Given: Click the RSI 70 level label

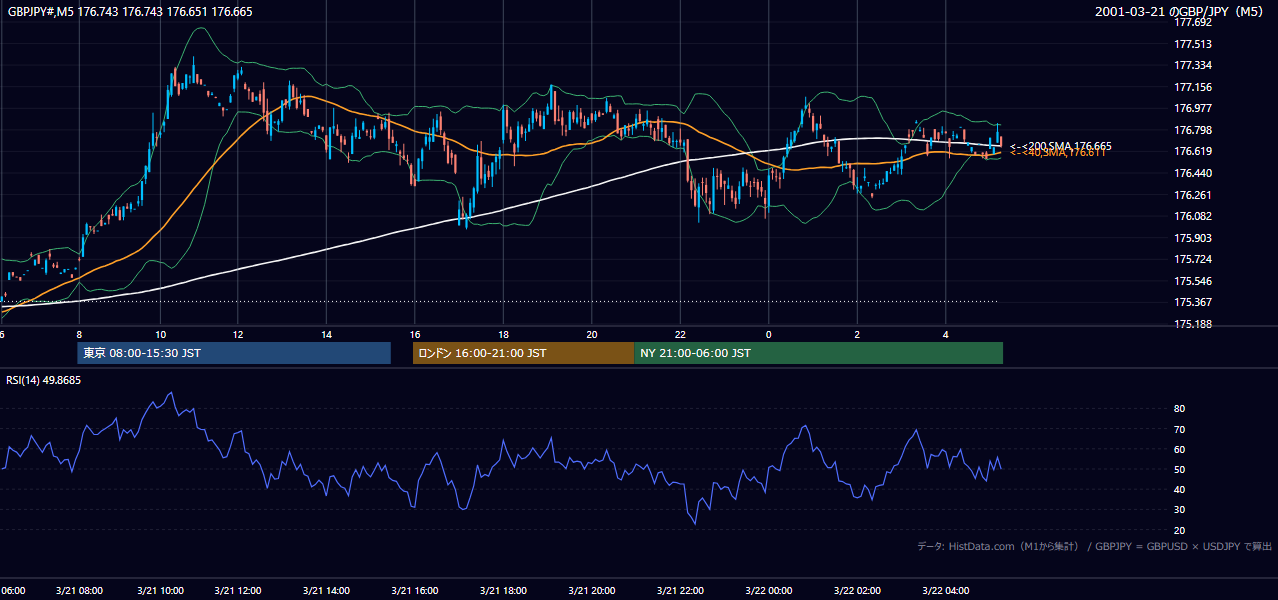Looking at the screenshot, I should point(1179,429).
